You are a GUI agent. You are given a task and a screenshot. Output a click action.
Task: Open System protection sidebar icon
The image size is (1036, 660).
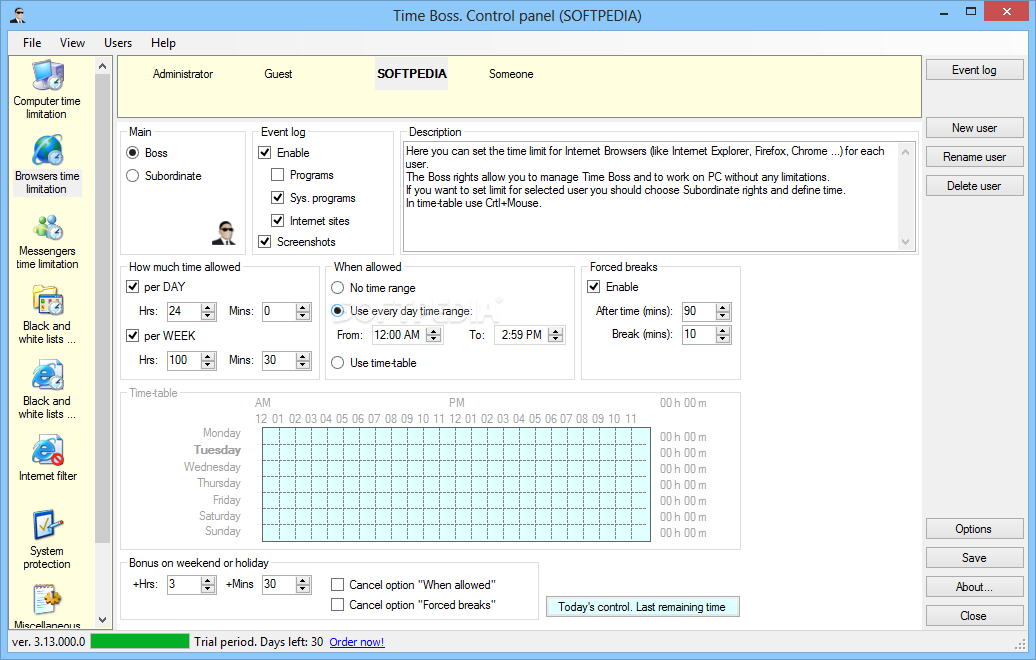[x=47, y=526]
